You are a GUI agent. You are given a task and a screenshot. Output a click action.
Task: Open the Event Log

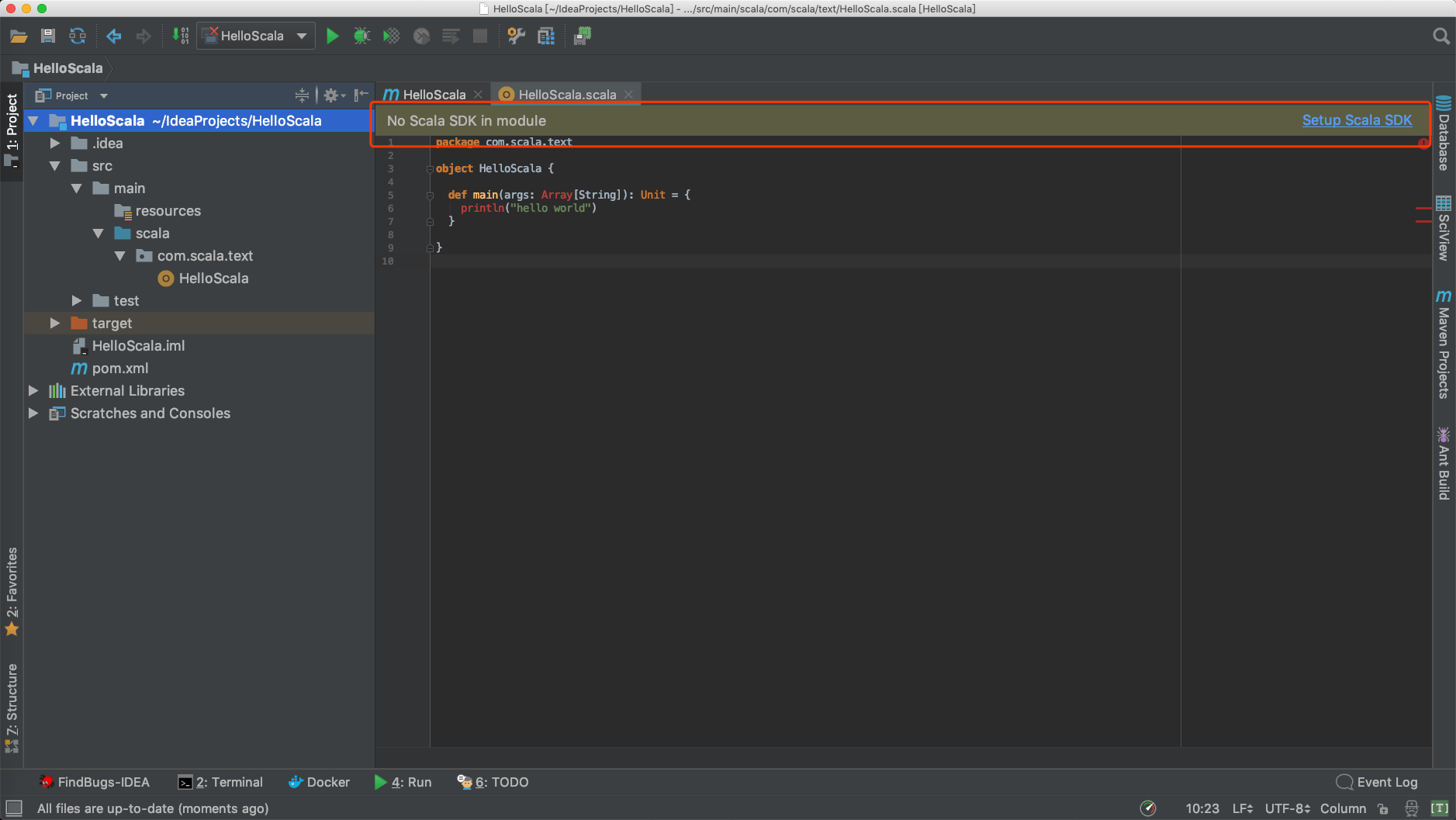1377,782
